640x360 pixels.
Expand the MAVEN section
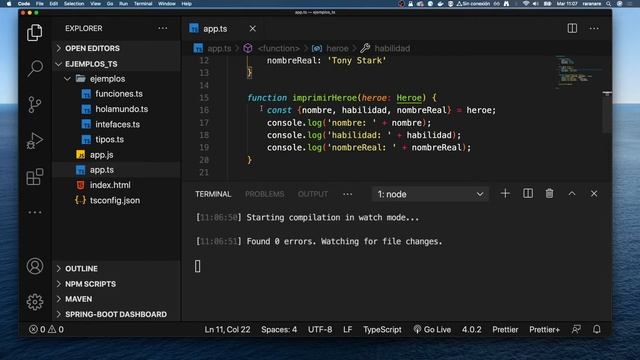[116, 299]
